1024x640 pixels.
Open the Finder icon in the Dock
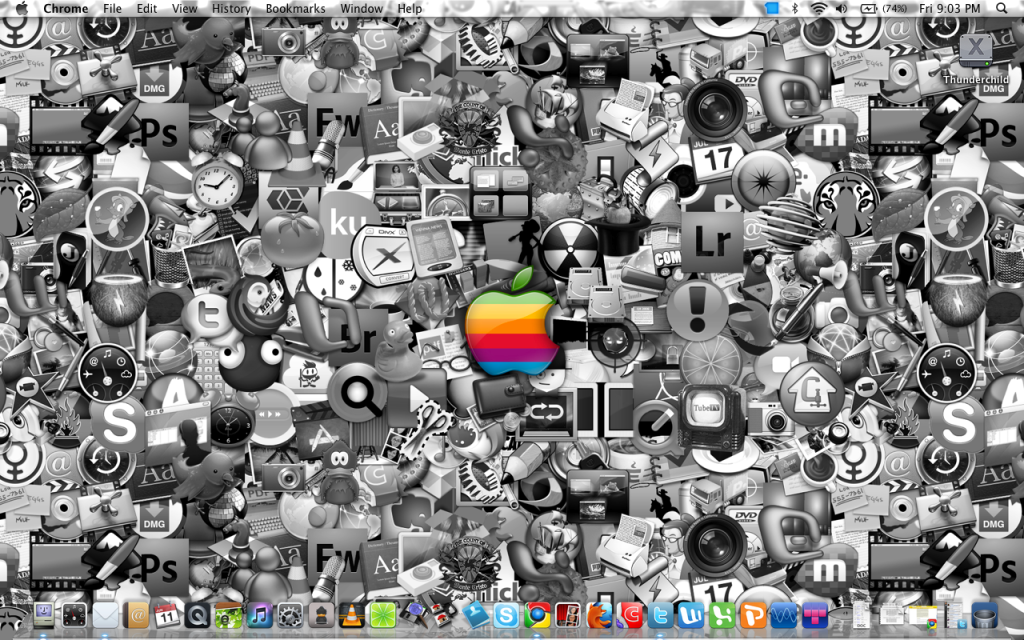(x=43, y=616)
